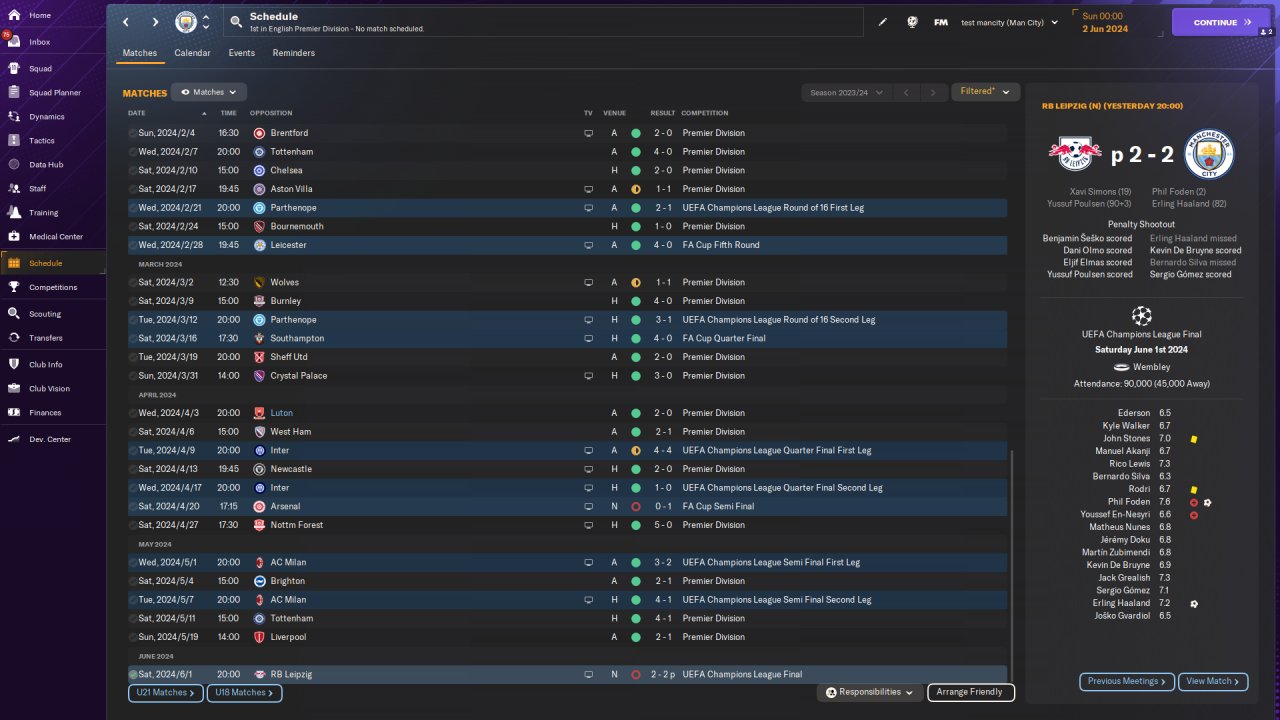The image size is (1280, 720).
Task: Click the large Manchester City crest in match panel
Action: (1209, 154)
